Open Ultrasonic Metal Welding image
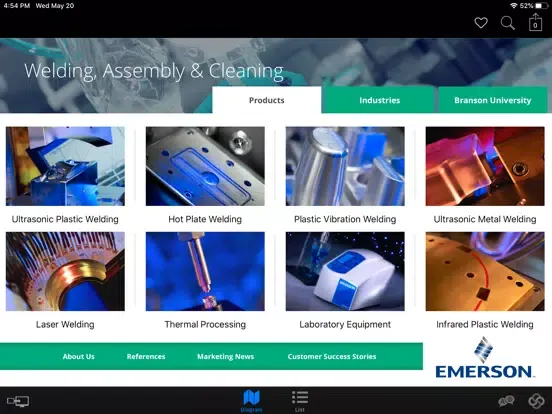 click(485, 166)
